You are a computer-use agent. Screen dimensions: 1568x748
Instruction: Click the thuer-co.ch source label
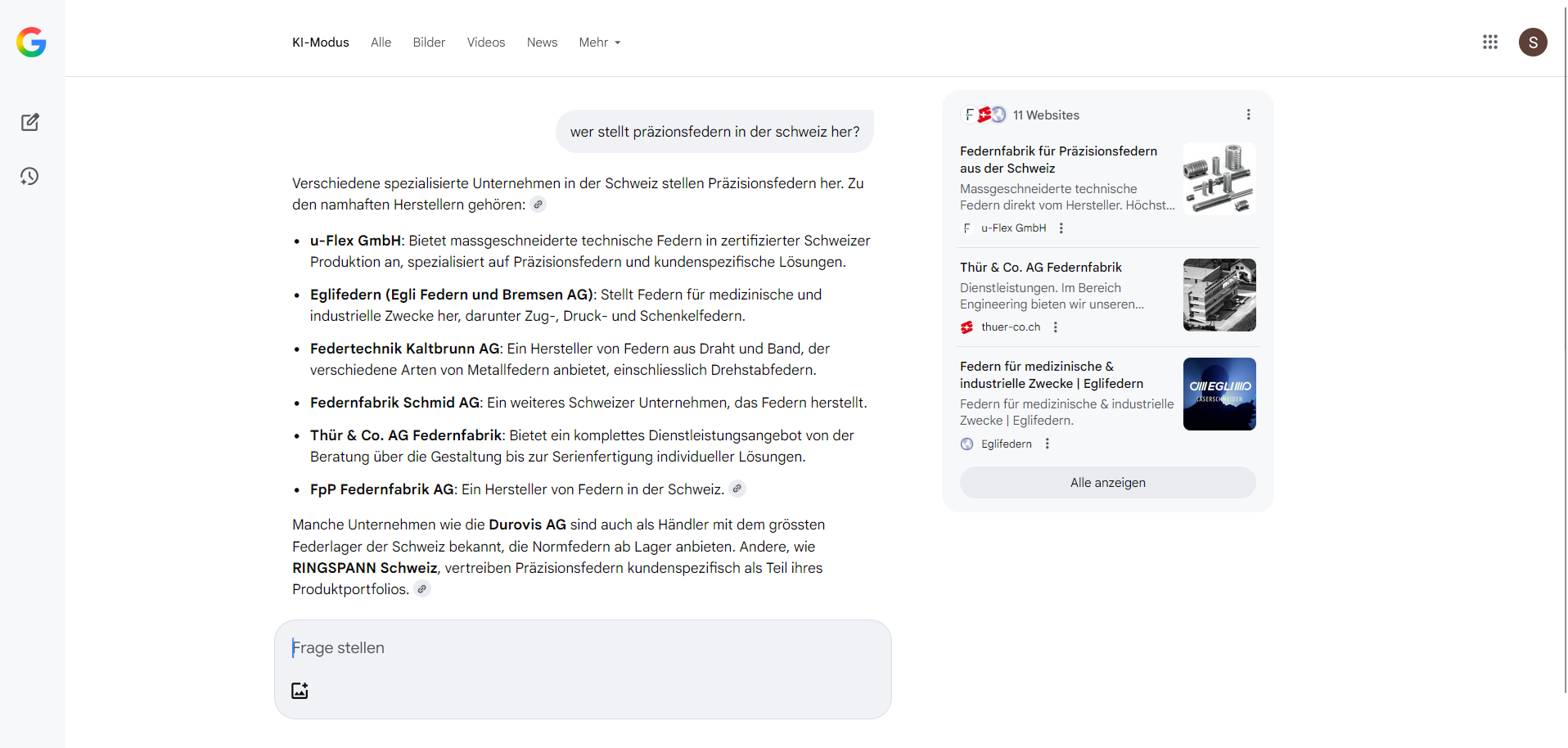tap(1011, 327)
